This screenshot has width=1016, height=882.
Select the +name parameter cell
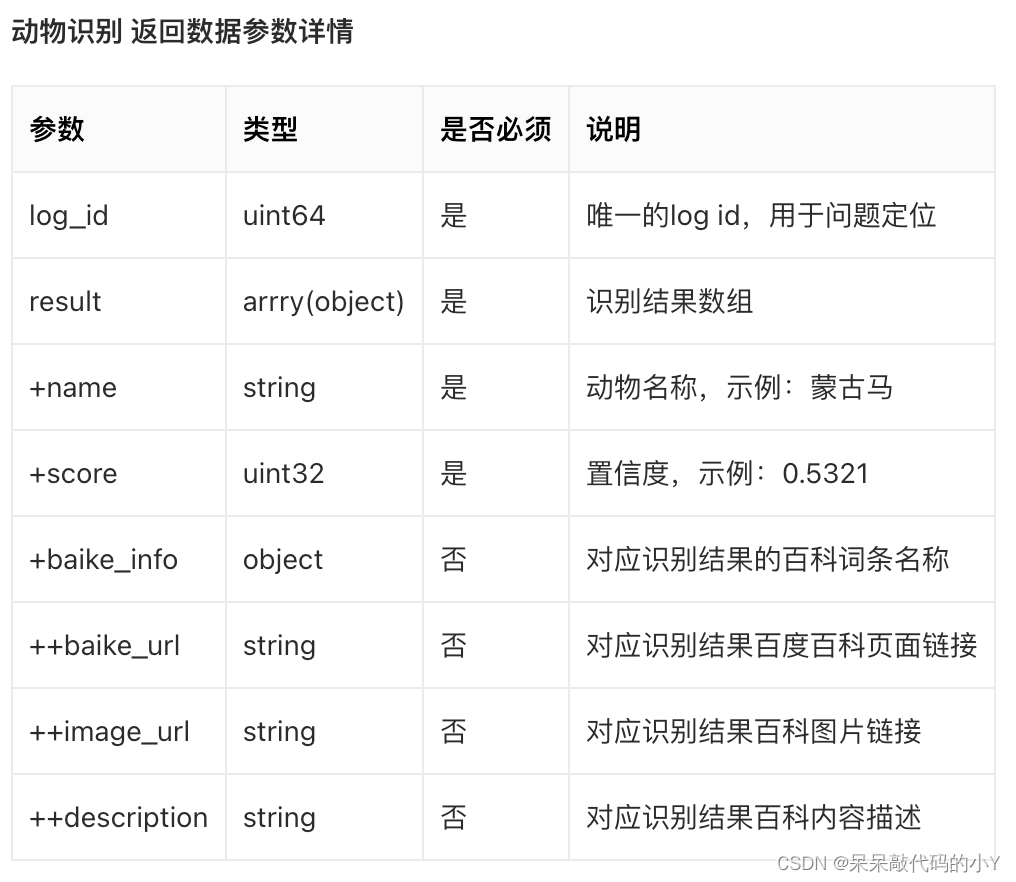coord(73,387)
